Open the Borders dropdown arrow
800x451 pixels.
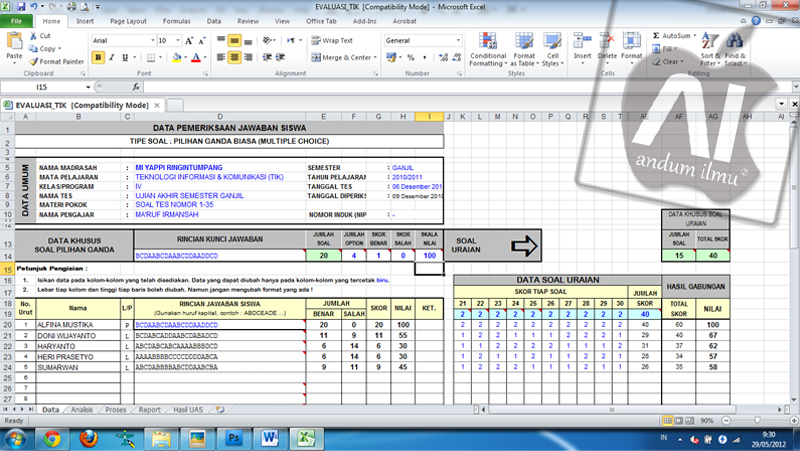pyautogui.click(x=161, y=57)
